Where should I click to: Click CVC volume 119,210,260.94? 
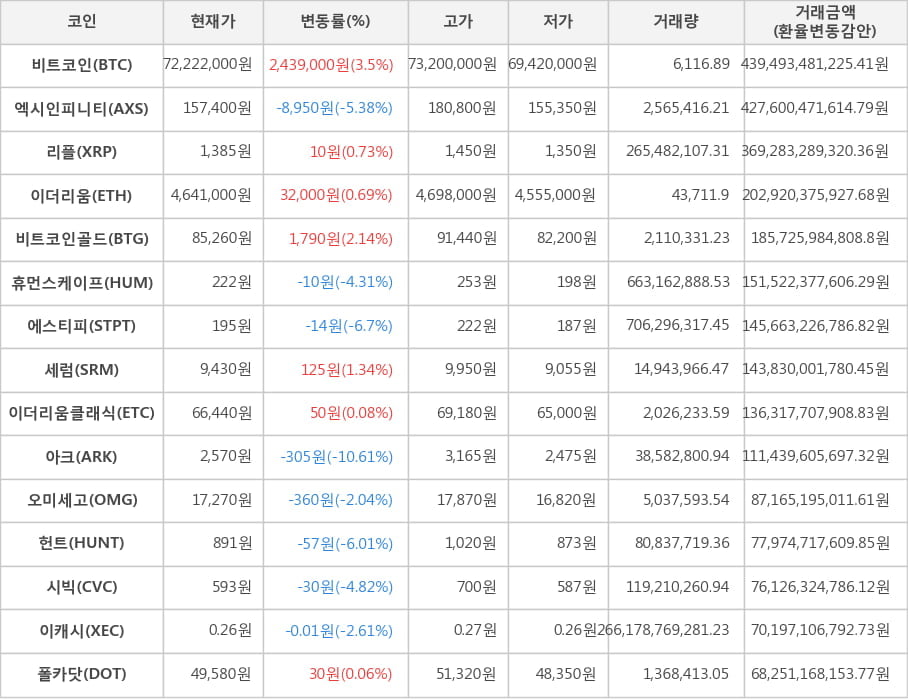pyautogui.click(x=678, y=587)
